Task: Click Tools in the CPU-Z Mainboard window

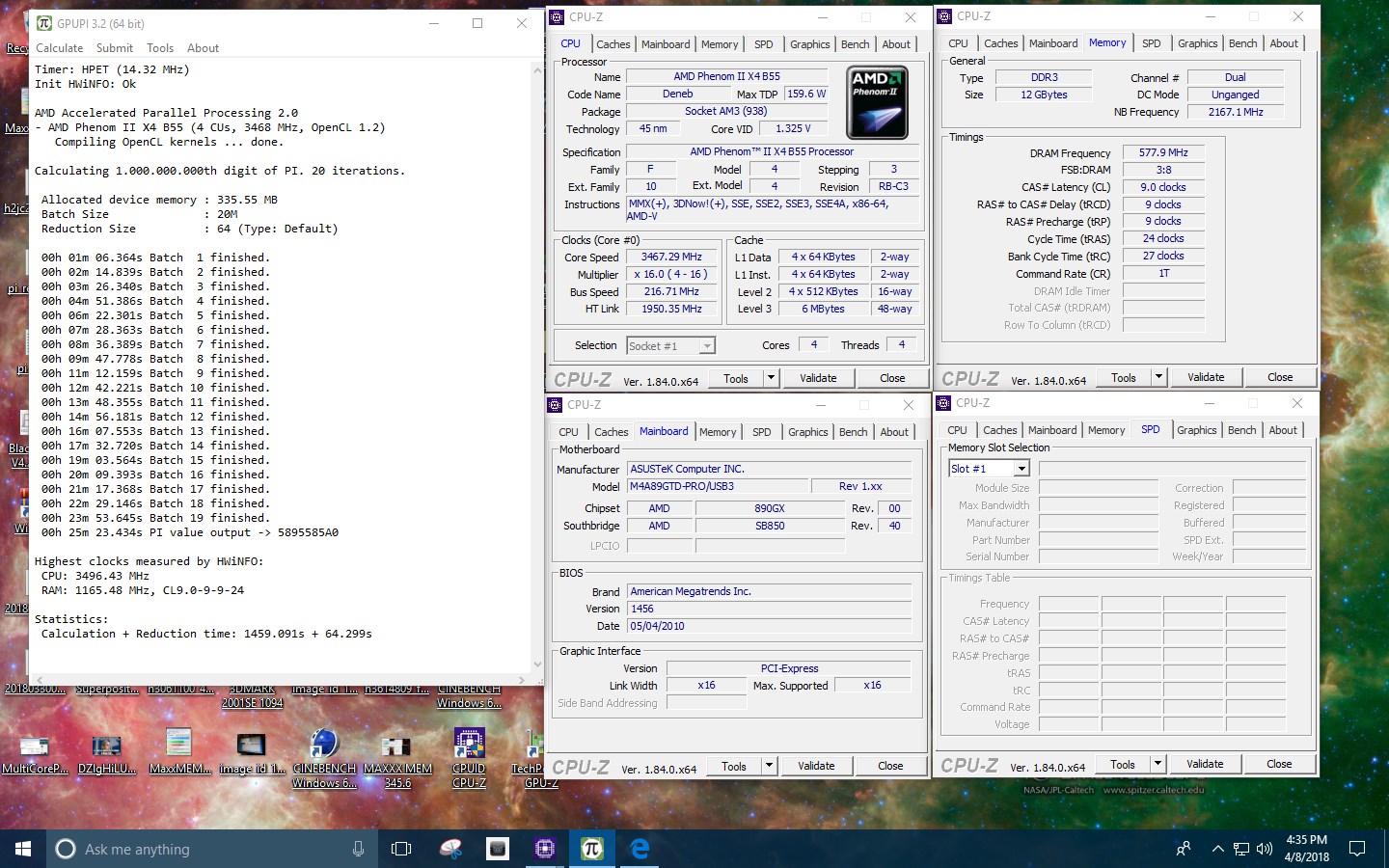Action: pos(734,766)
